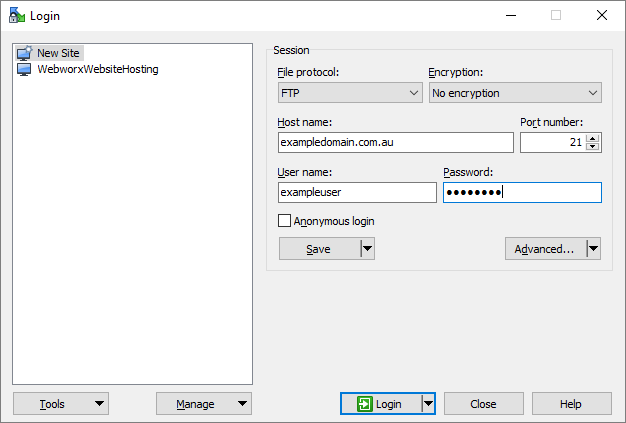Open the Advanced settings button
Screen dimensions: 626x423
click(545, 249)
